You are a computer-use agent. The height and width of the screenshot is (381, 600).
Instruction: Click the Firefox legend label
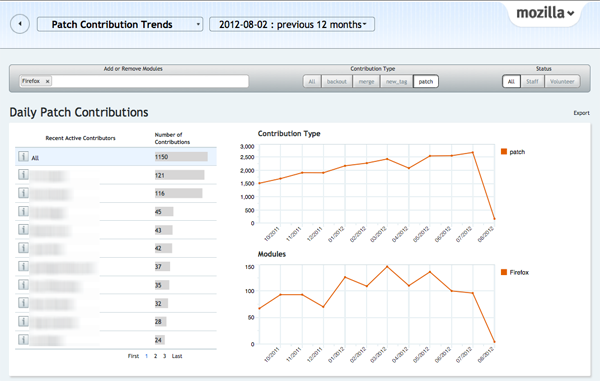coord(519,272)
